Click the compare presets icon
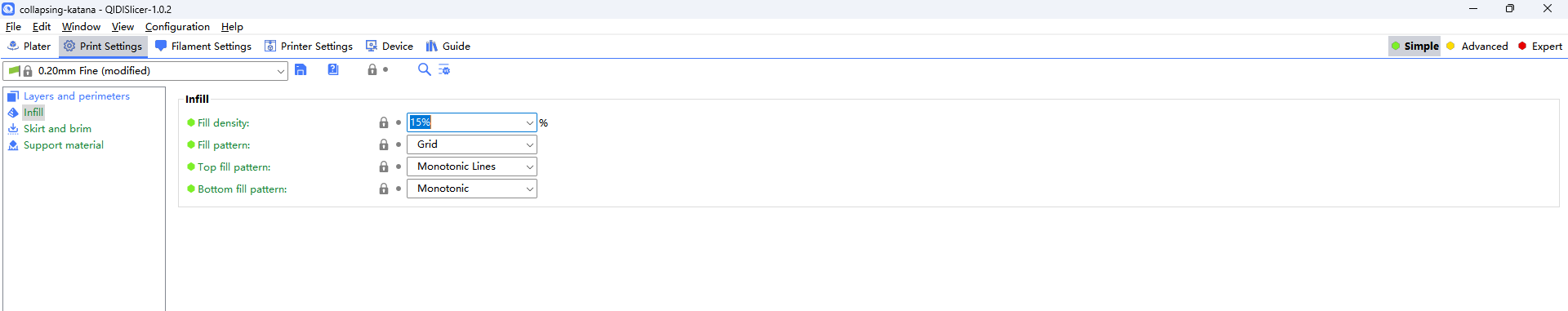Viewport: 1568px width, 311px height. point(444,70)
